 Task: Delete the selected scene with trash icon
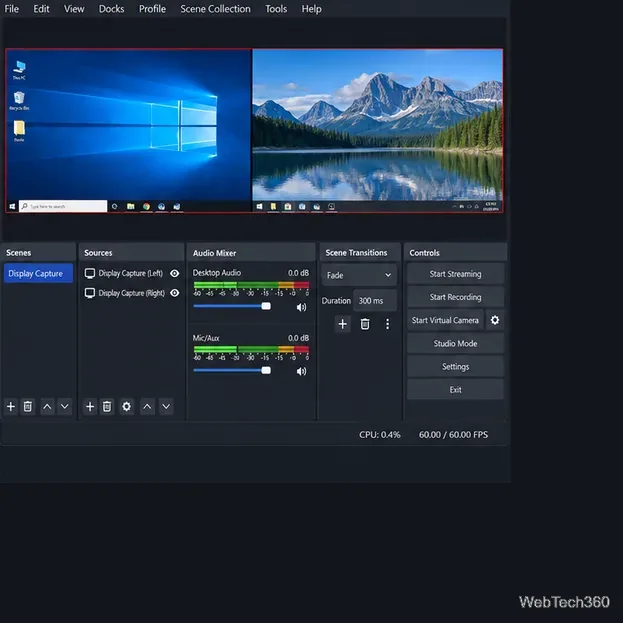click(x=28, y=406)
